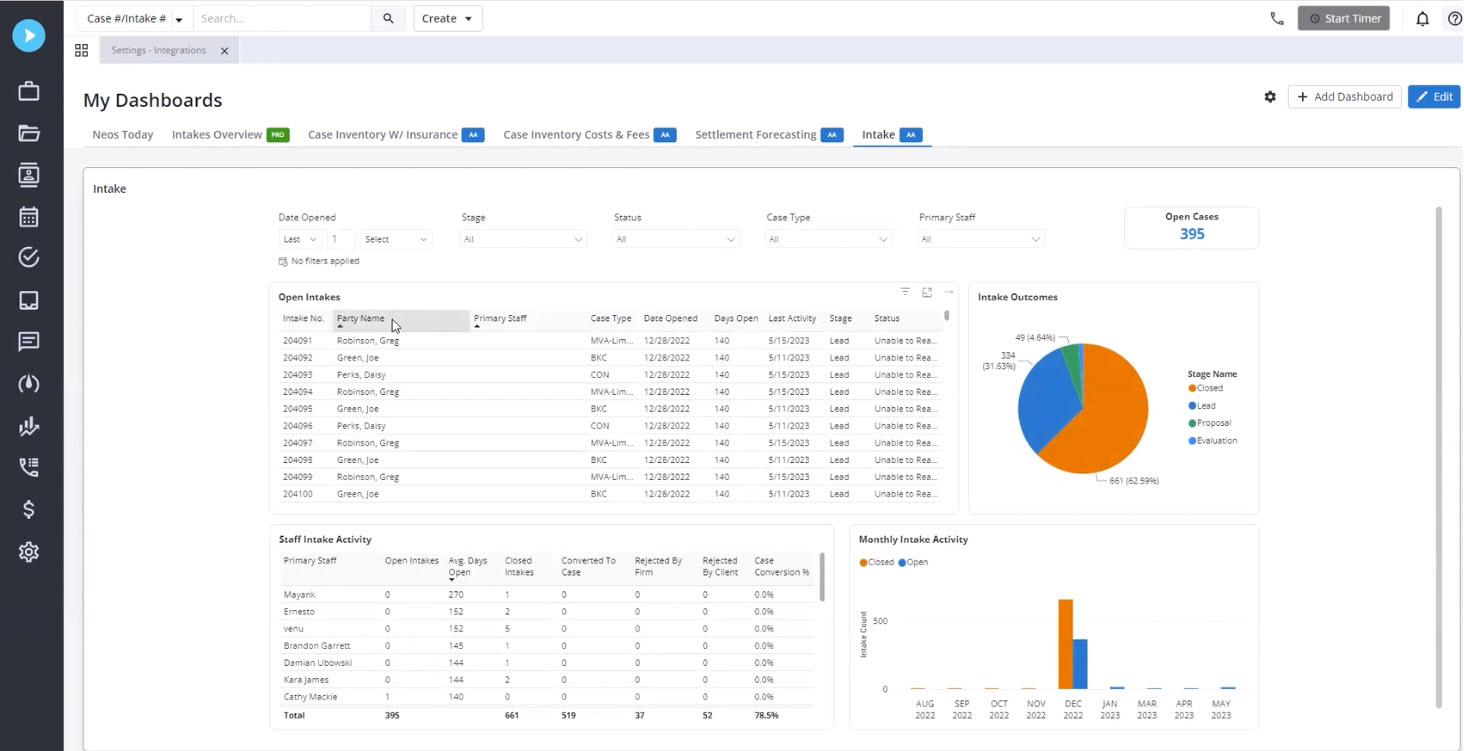Image resolution: width=1464 pixels, height=751 pixels.
Task: Open the Stage filter dropdown
Action: 523,239
